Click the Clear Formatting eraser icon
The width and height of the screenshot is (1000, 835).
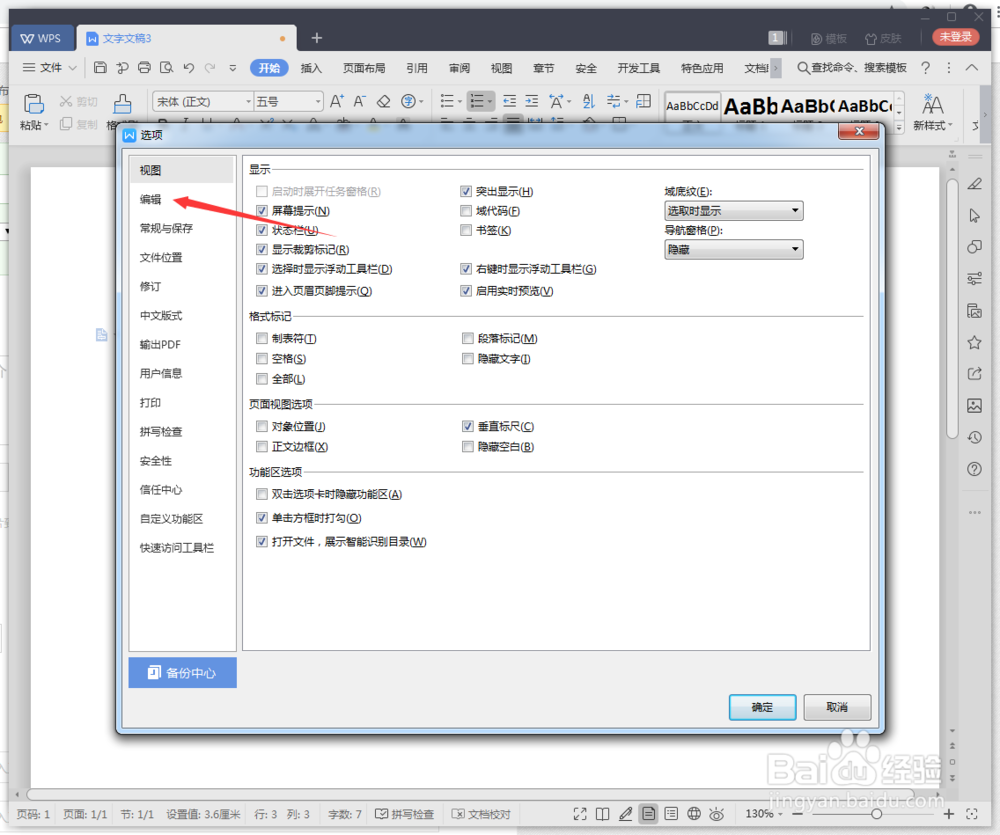pos(383,101)
